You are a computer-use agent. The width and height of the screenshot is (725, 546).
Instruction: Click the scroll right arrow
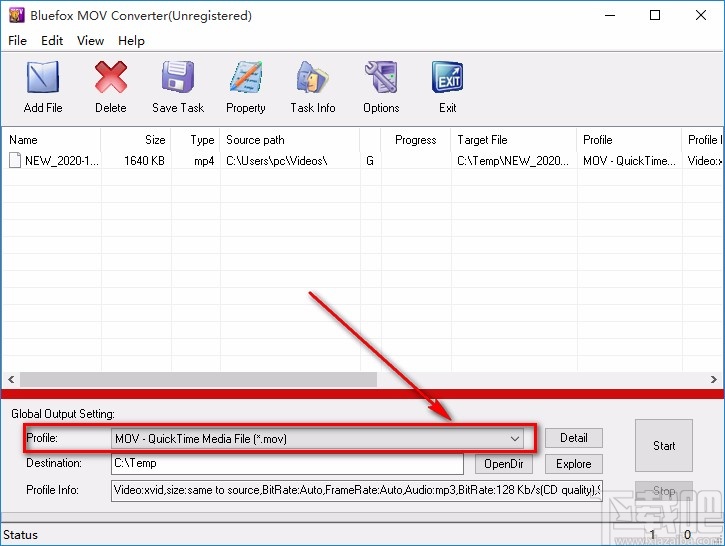(x=713, y=380)
